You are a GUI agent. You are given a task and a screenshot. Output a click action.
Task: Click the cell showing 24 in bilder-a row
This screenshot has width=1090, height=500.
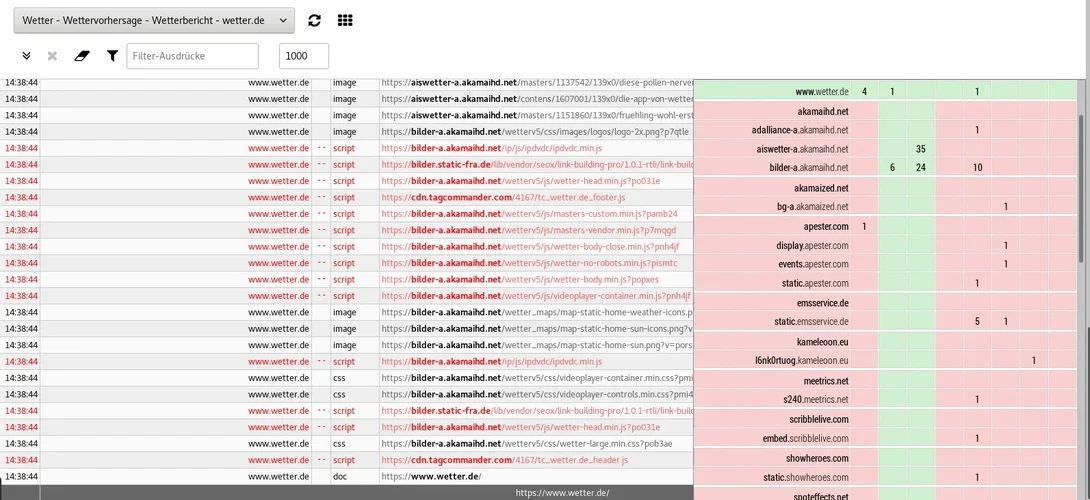920,168
